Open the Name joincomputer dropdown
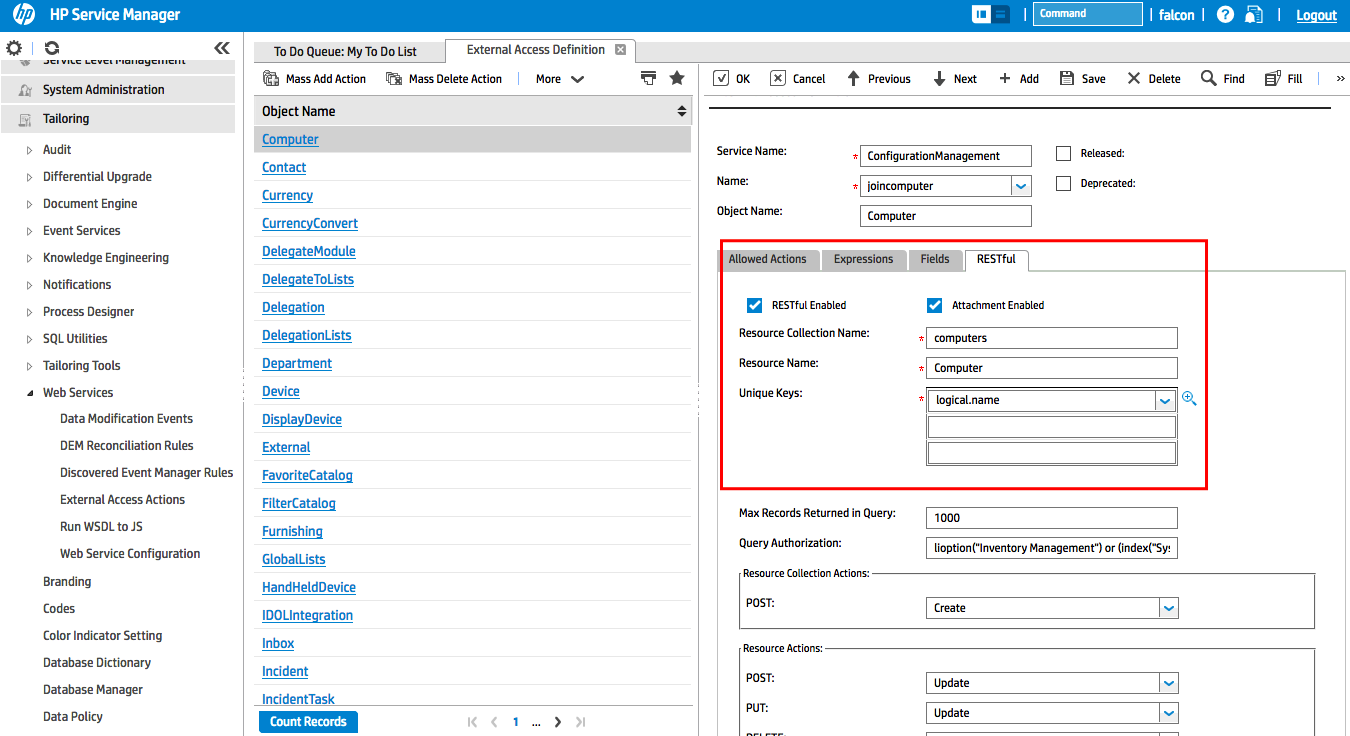This screenshot has width=1350, height=736. point(1021,186)
